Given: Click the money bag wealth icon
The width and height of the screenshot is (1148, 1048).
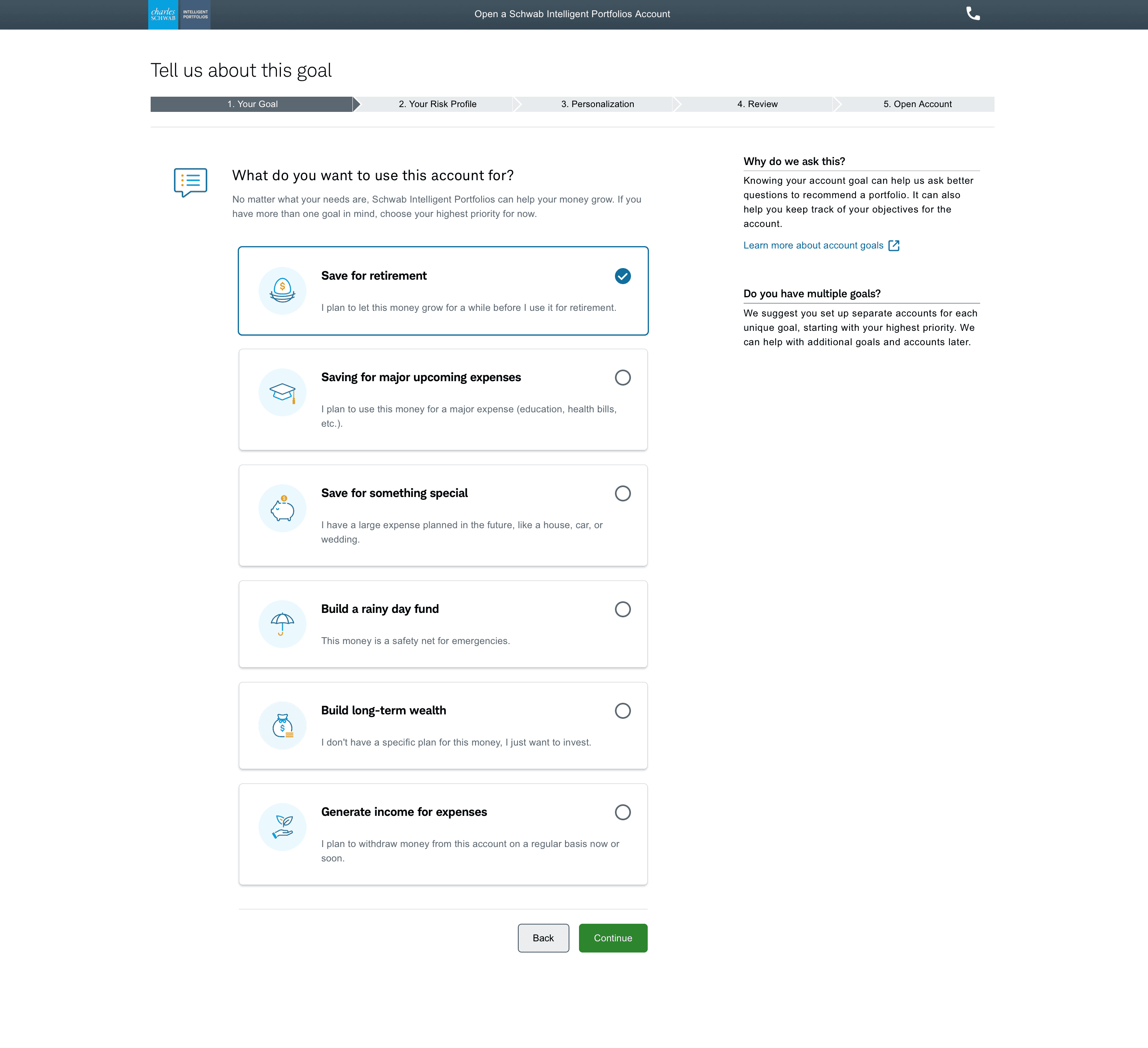Looking at the screenshot, I should click(283, 725).
